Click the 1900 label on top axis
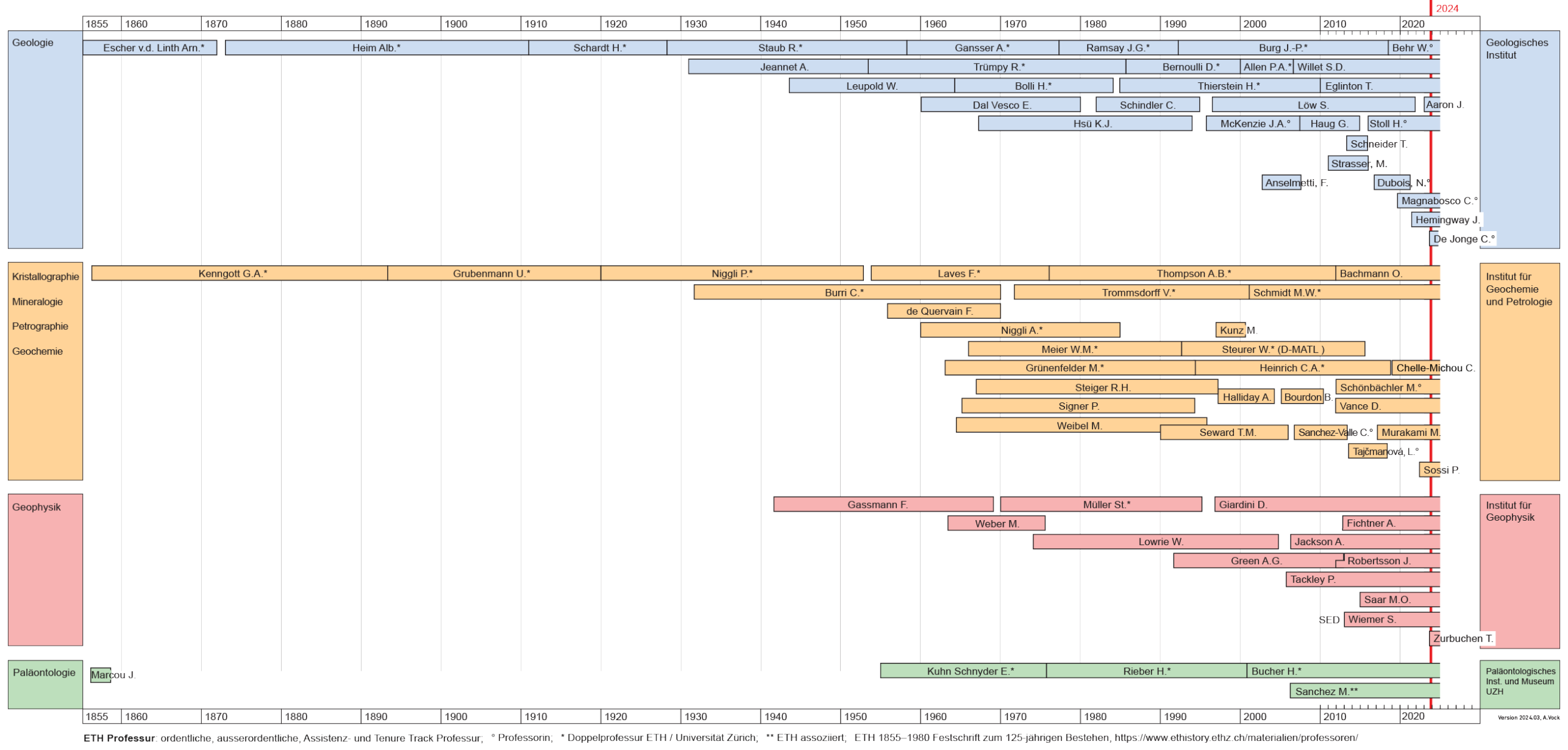The image size is (1568, 750). point(455,24)
